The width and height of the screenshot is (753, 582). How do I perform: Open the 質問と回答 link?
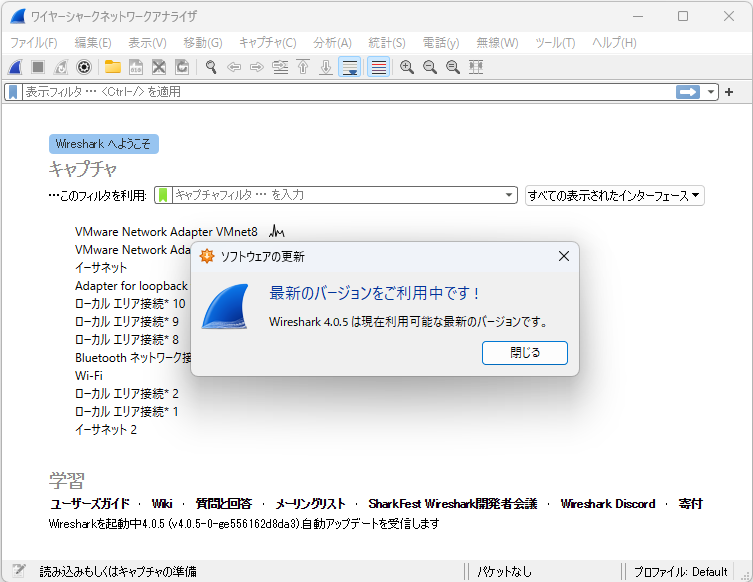point(224,504)
